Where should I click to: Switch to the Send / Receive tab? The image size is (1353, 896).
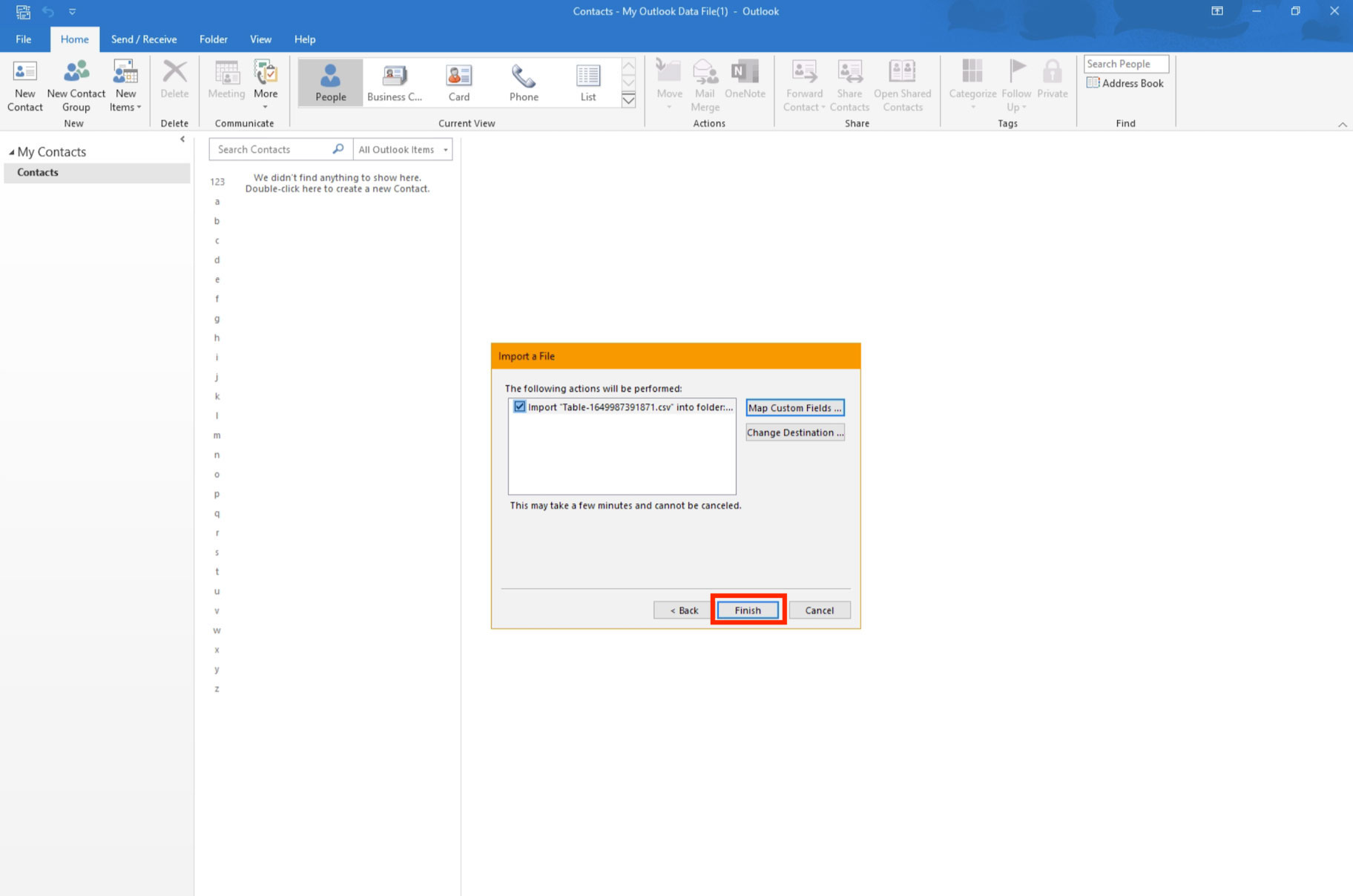[144, 39]
